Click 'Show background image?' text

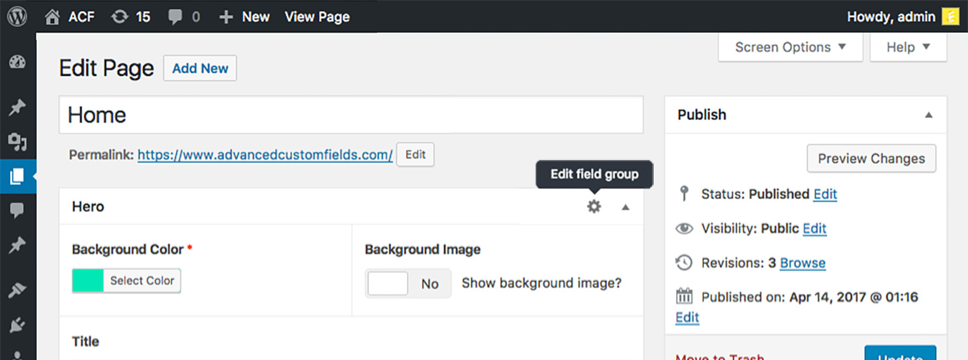coord(541,283)
